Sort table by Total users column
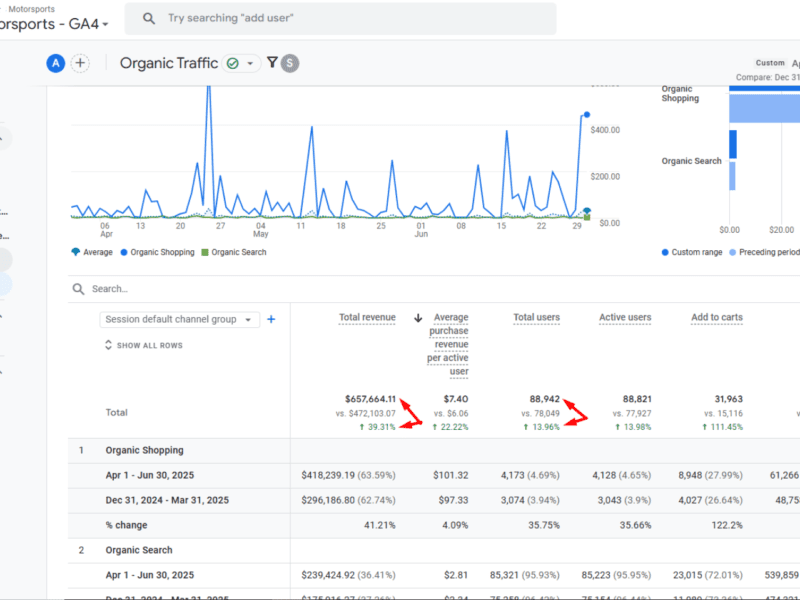800x600 pixels. [536, 318]
